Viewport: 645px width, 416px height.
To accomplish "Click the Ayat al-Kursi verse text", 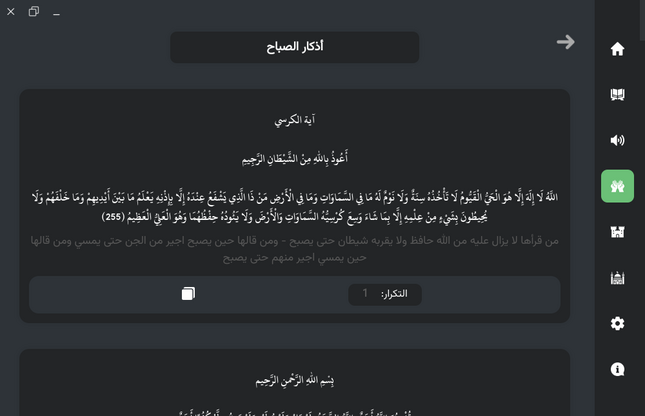I will click(295, 206).
